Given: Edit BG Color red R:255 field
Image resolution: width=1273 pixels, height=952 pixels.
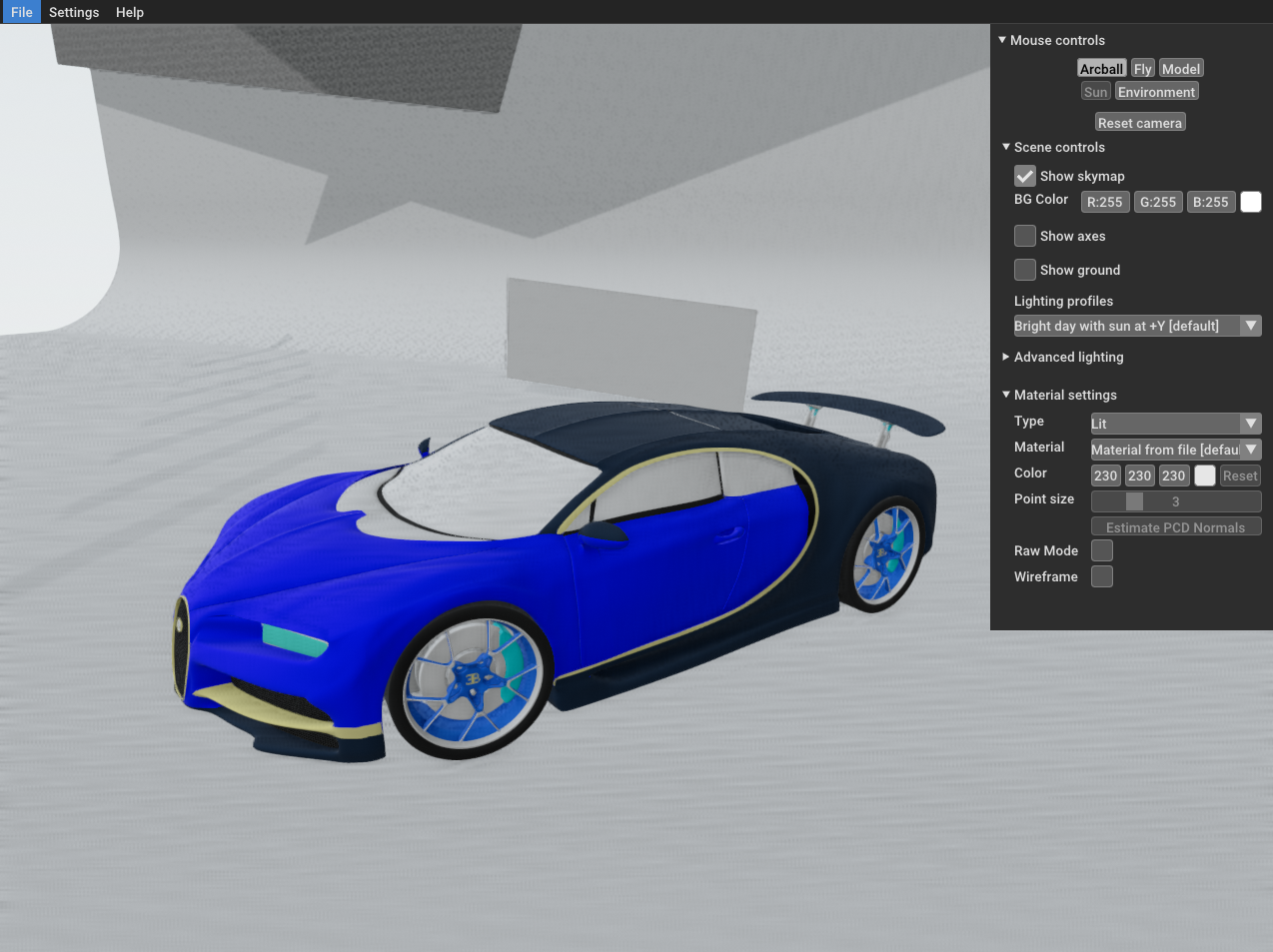Looking at the screenshot, I should tap(1105, 202).
